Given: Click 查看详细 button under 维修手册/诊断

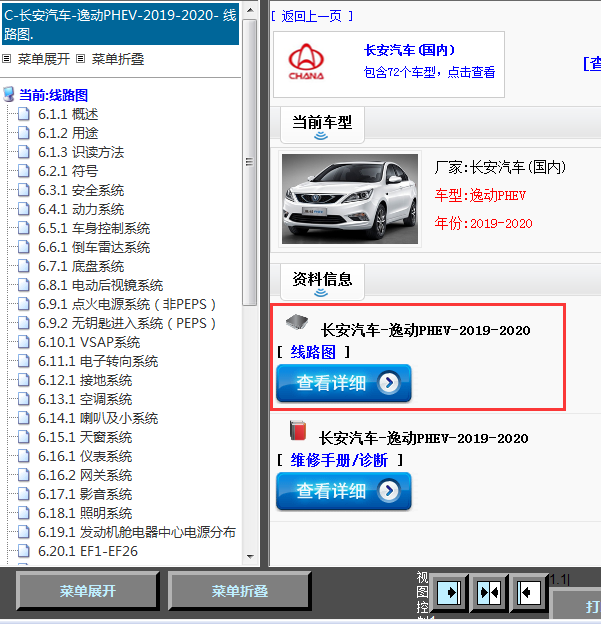Looking at the screenshot, I should coord(344,491).
